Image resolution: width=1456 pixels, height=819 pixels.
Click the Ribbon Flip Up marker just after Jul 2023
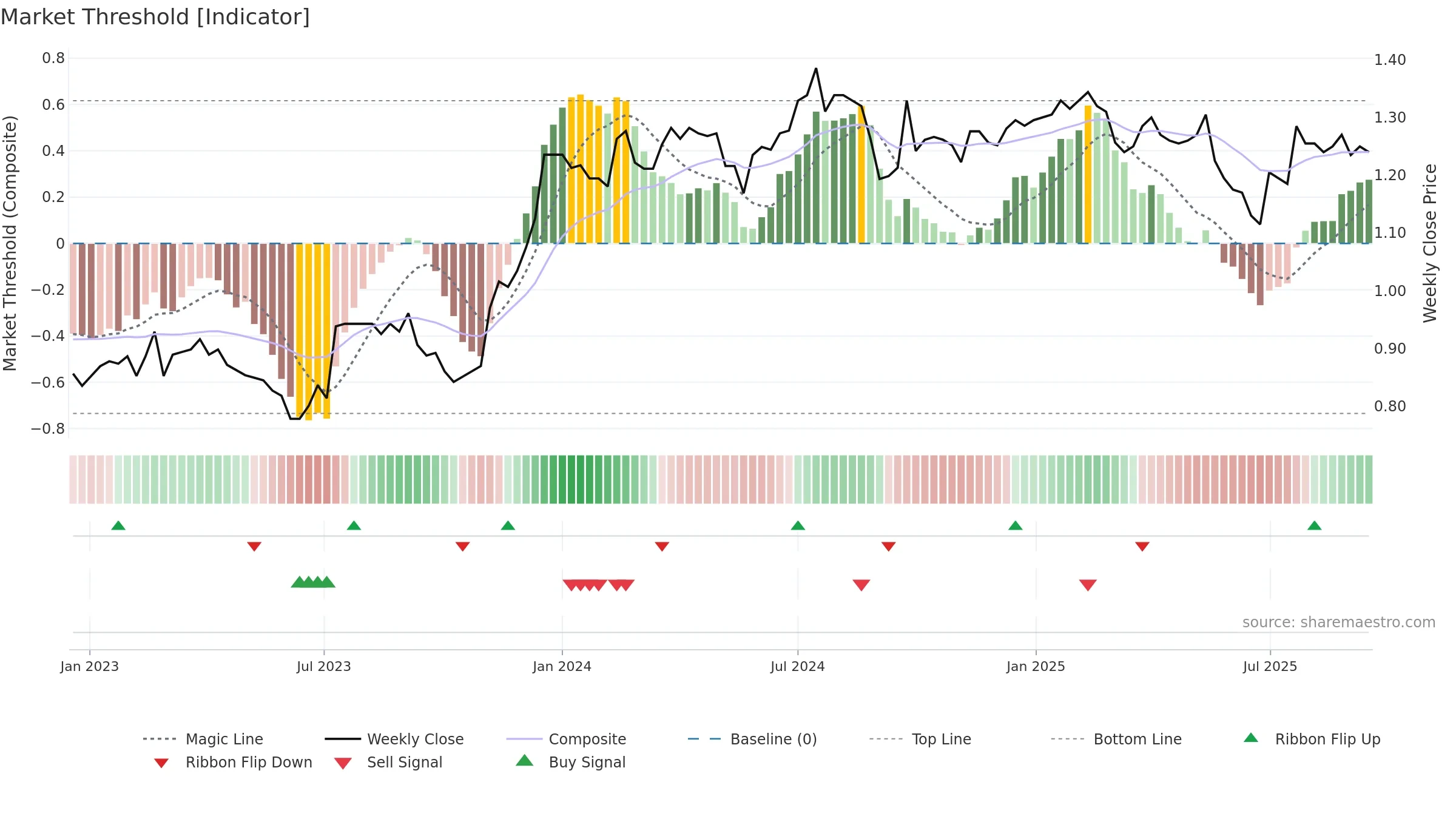click(354, 525)
